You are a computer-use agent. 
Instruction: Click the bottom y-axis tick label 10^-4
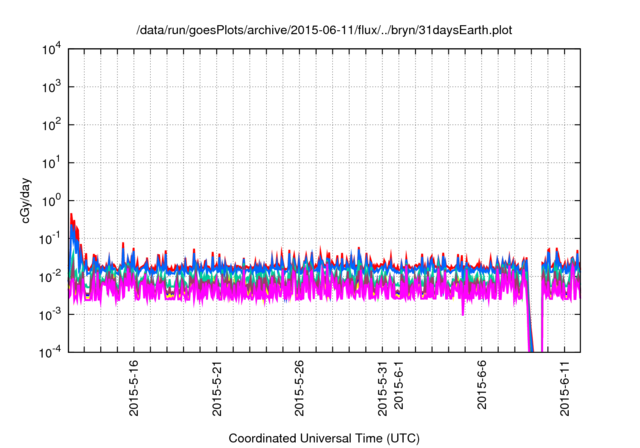pos(49,353)
